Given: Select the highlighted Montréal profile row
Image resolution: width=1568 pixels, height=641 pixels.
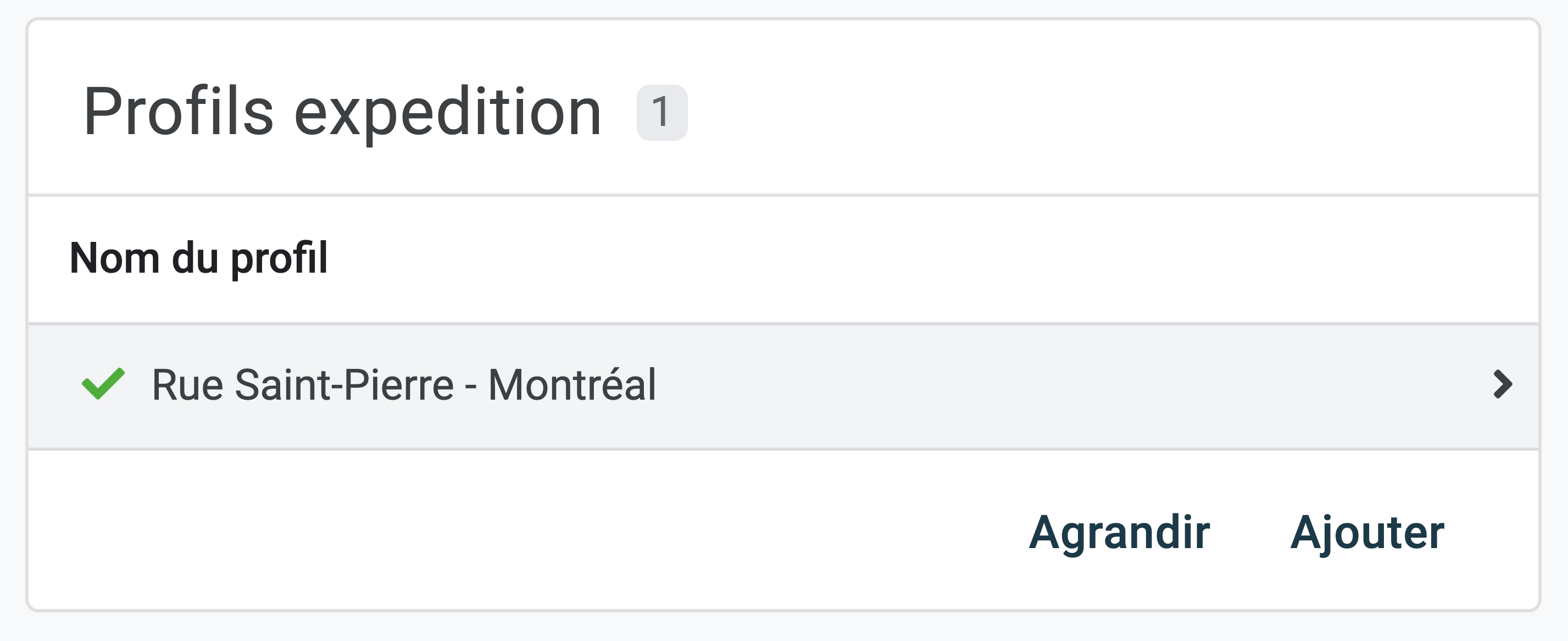Looking at the screenshot, I should coord(783,386).
